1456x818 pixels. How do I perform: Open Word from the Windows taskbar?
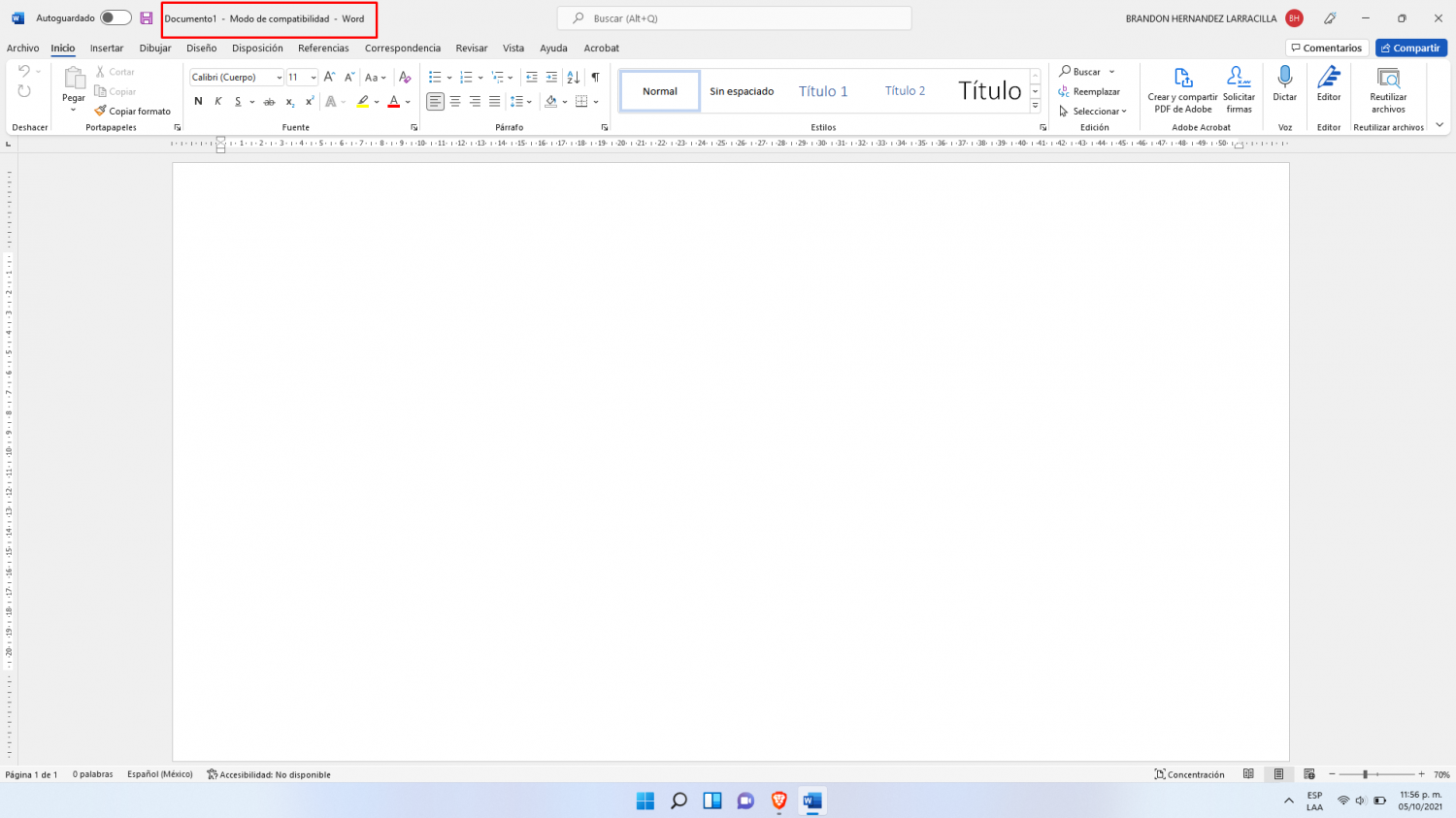click(812, 801)
